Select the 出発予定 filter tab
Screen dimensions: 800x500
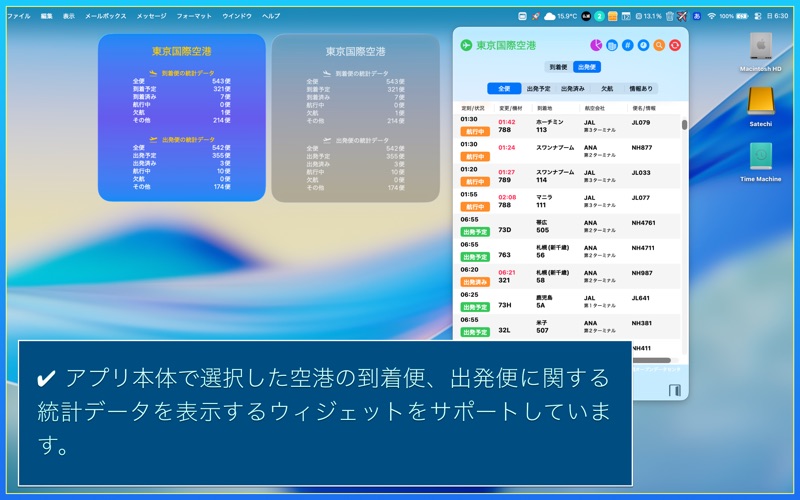tap(538, 89)
